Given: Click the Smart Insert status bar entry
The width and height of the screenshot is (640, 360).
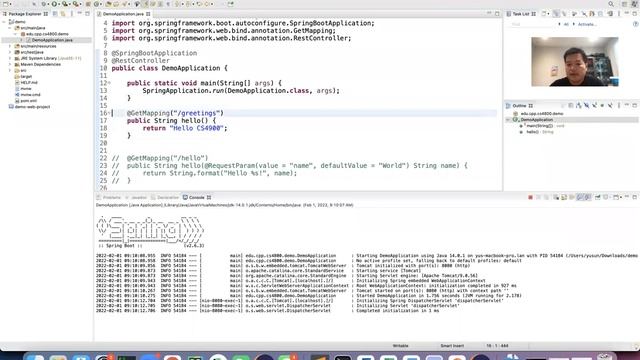Looking at the screenshot, I should tap(452, 346).
